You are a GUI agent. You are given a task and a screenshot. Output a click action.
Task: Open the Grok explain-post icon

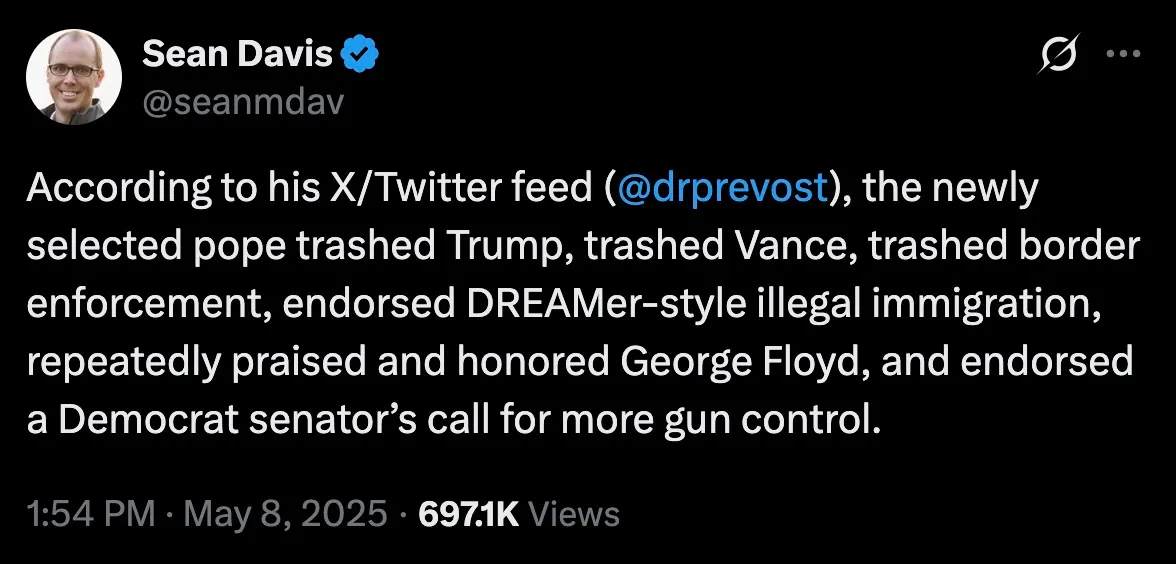1058,53
